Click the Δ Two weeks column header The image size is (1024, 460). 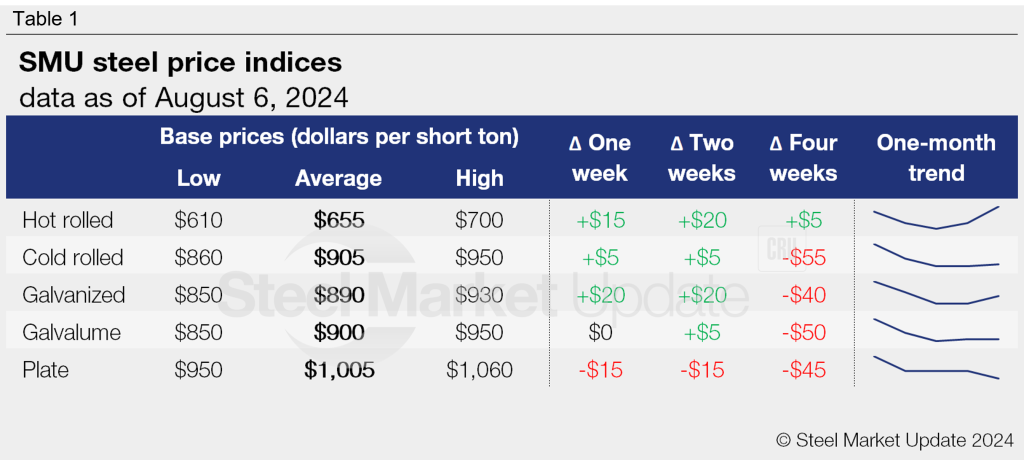(701, 157)
